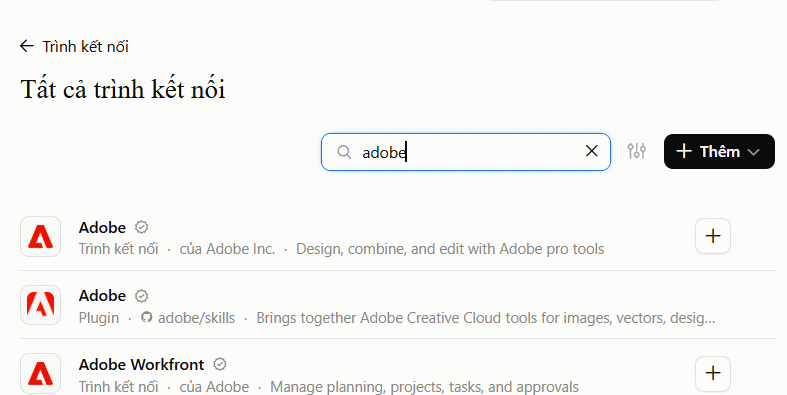Add the Adobe Workfront connector with plus
This screenshot has height=395, width=787.
pyautogui.click(x=713, y=373)
